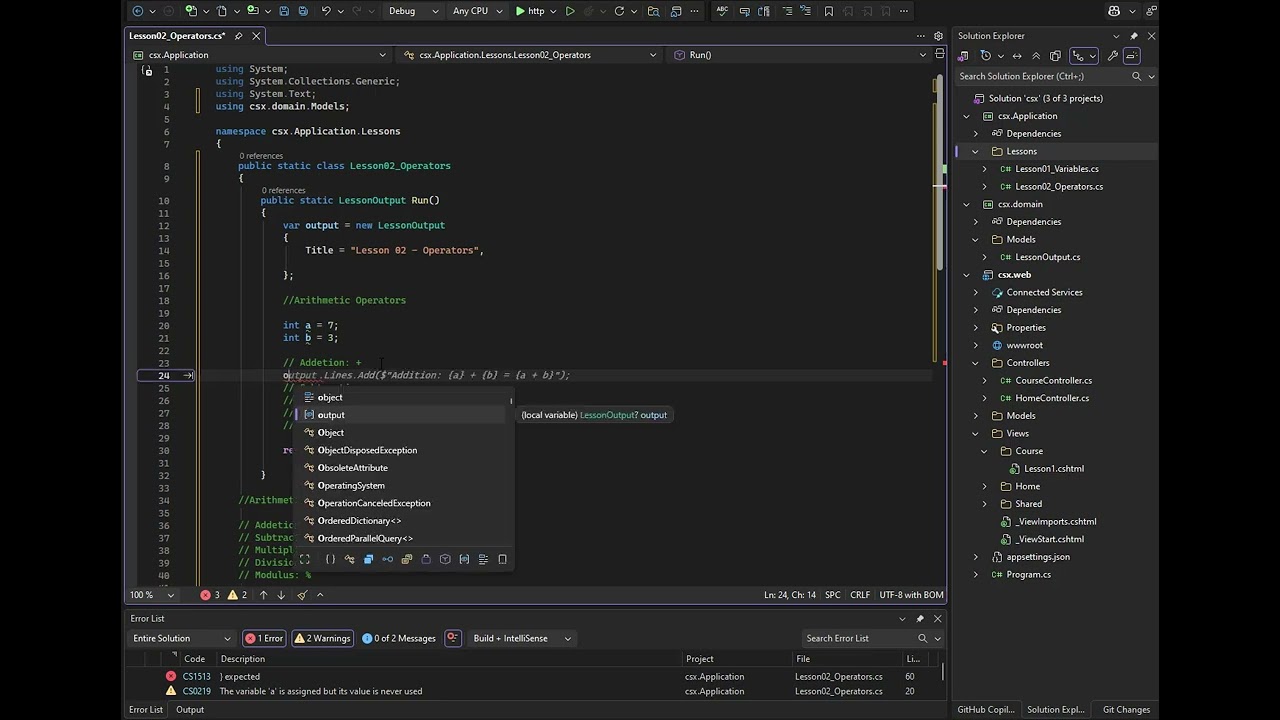Click Start Without Debugging outline play icon
This screenshot has height=720, width=1280.
(x=570, y=11)
